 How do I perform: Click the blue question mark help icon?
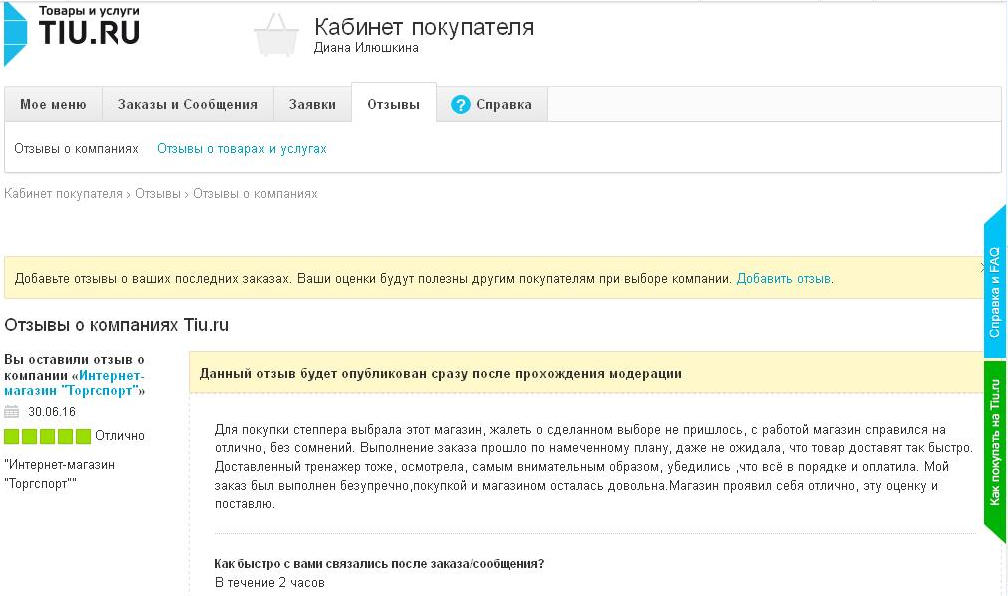tap(460, 104)
